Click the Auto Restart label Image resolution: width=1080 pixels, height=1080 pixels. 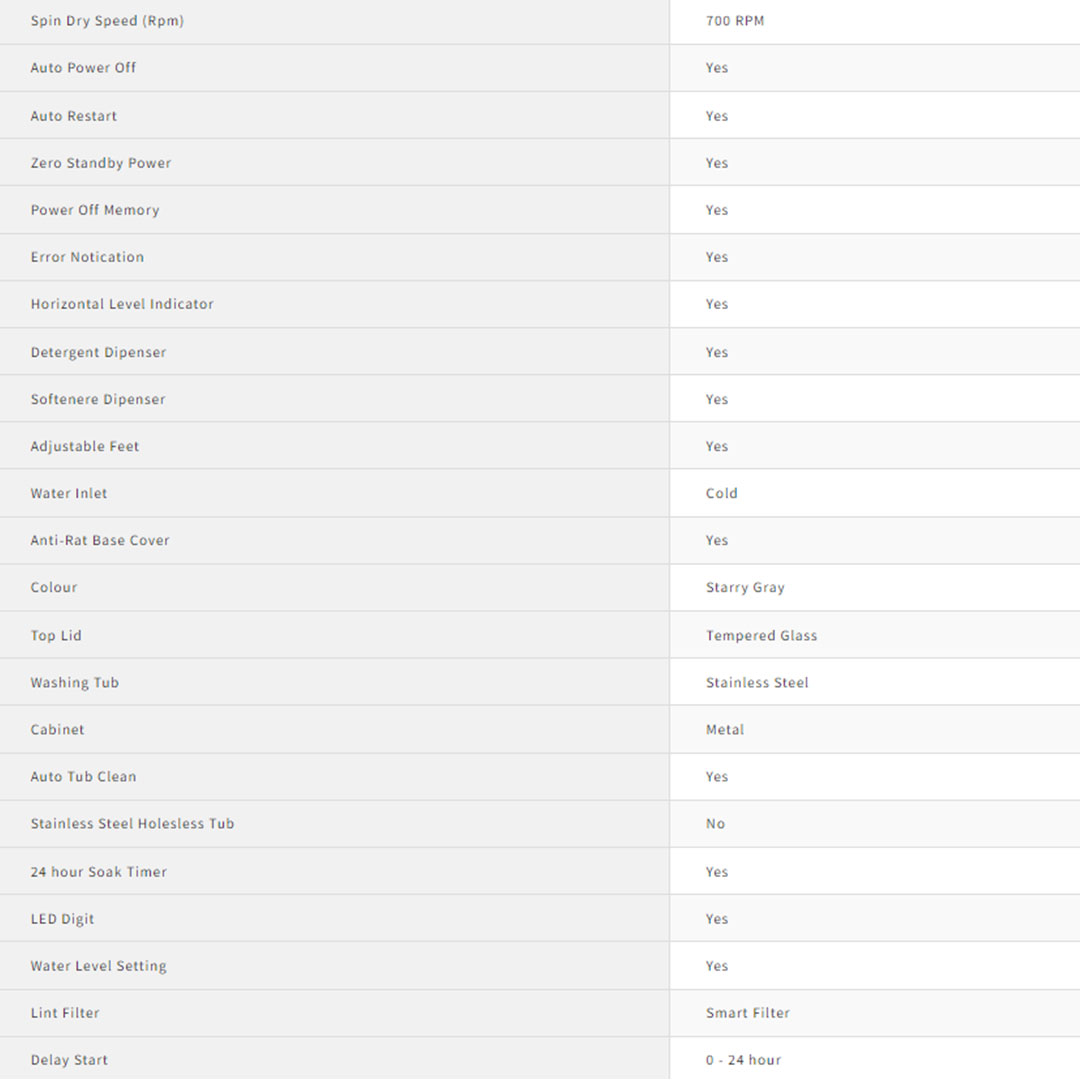(74, 116)
